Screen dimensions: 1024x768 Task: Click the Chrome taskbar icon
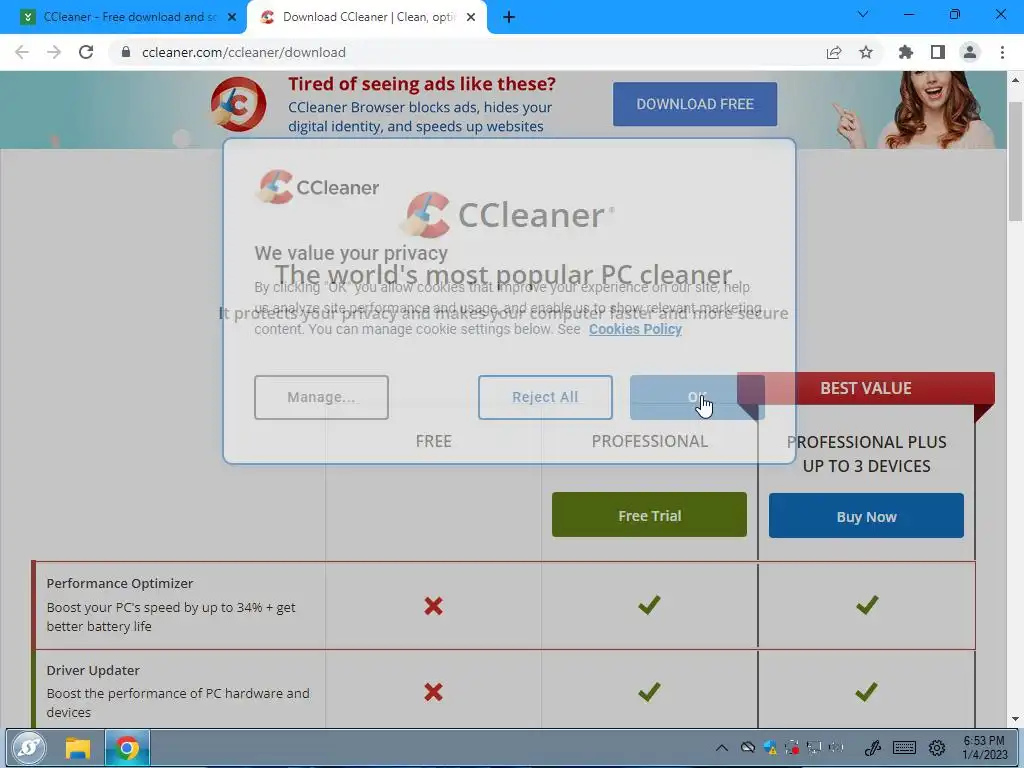[127, 748]
